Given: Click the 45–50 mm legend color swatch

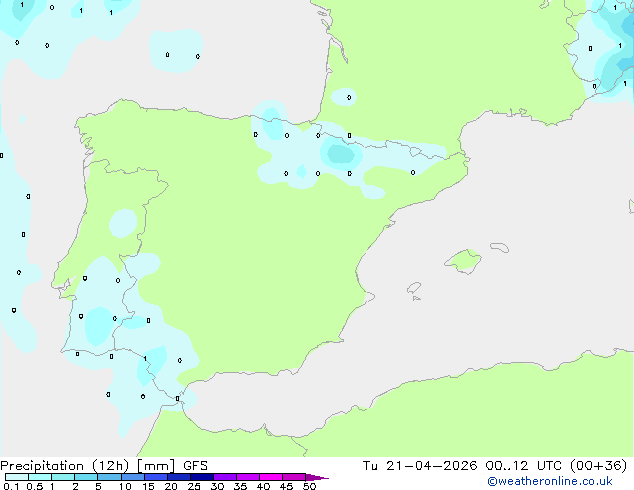Looking at the screenshot, I should point(294,477).
